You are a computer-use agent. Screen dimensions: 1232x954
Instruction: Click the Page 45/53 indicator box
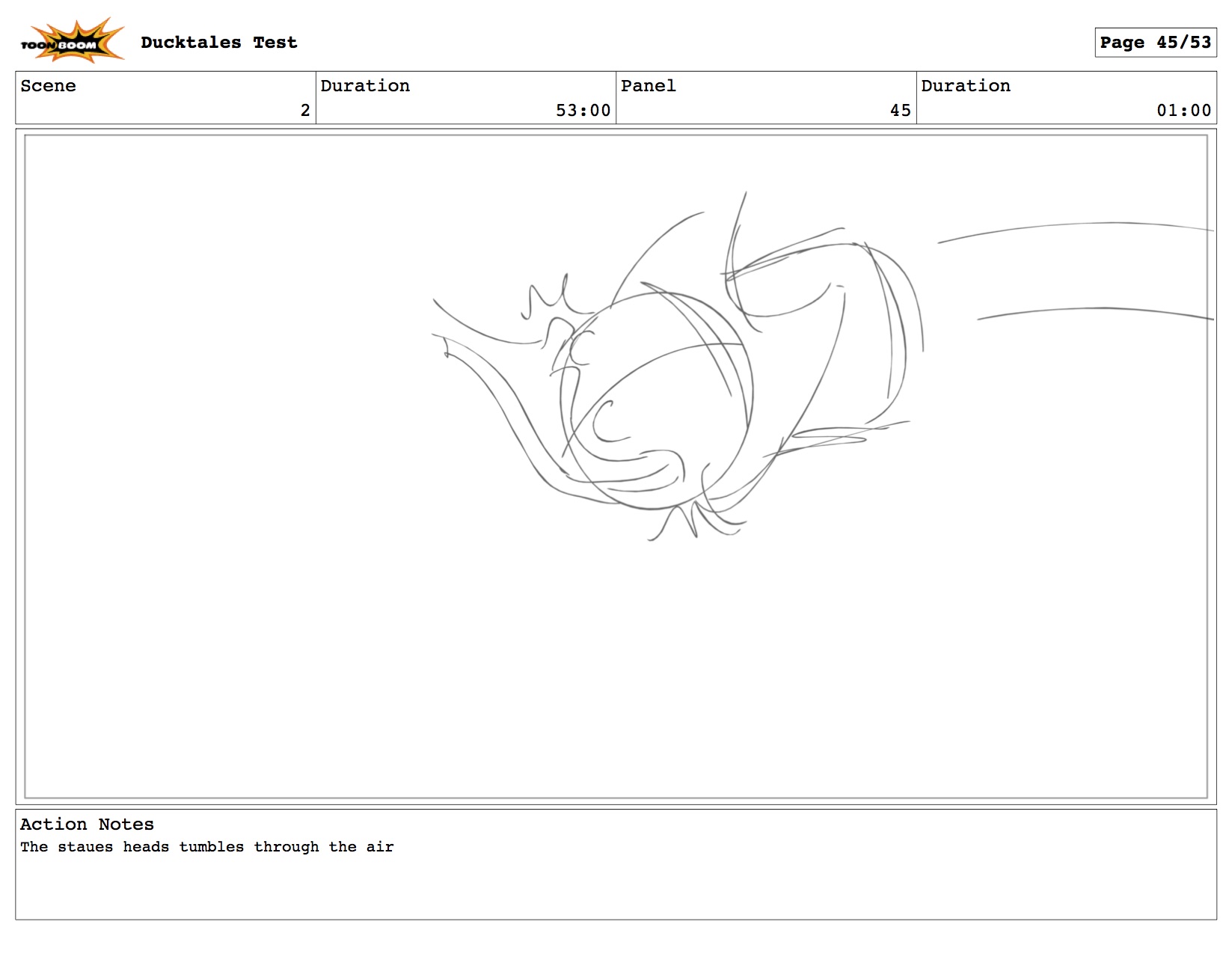tap(1154, 43)
